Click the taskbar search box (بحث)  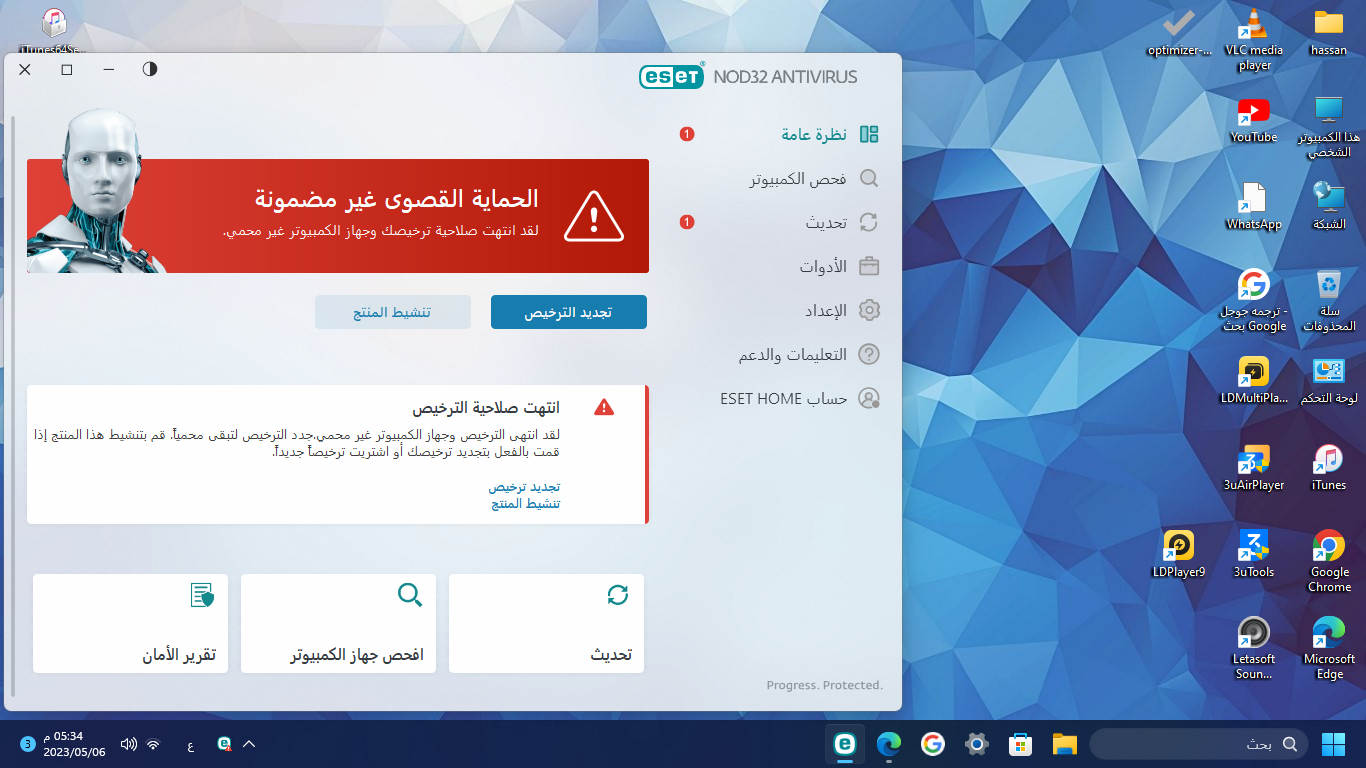1199,744
